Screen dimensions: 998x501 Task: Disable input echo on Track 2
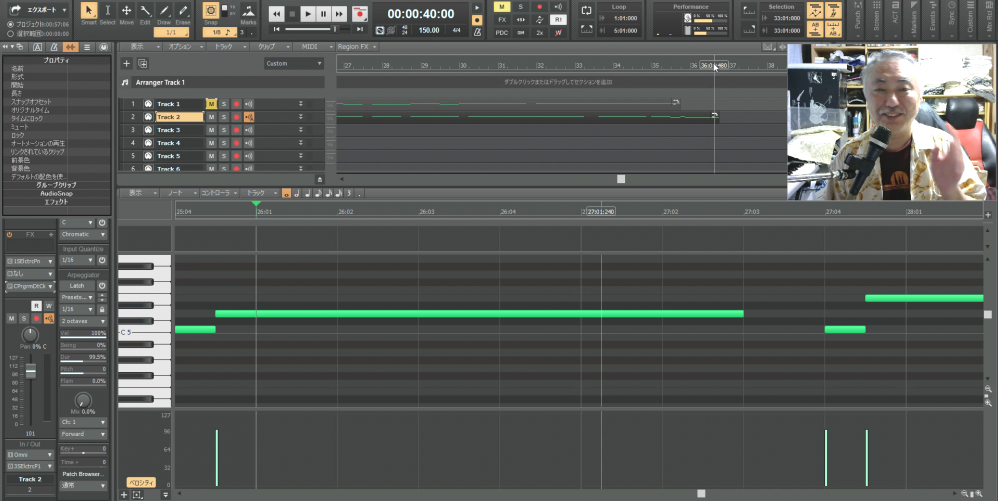tap(249, 117)
